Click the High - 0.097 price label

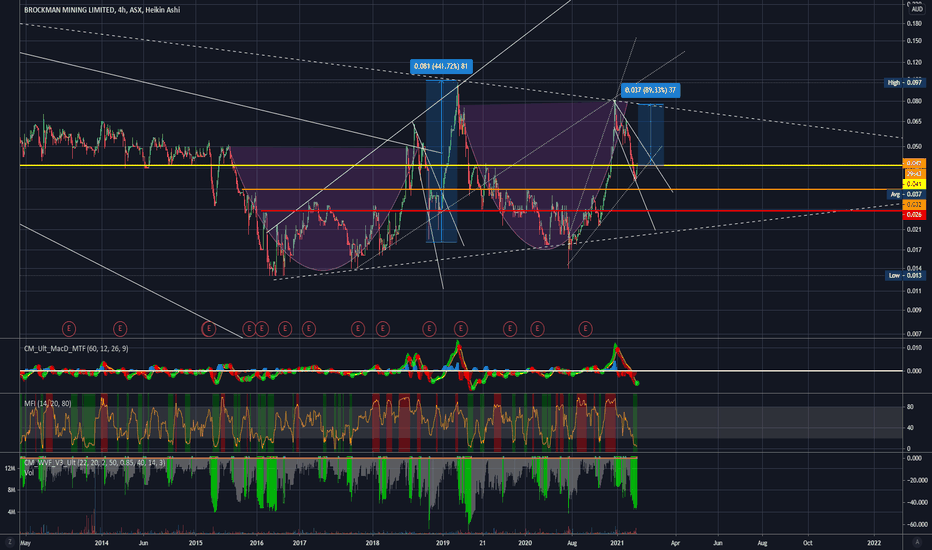pyautogui.click(x=904, y=83)
